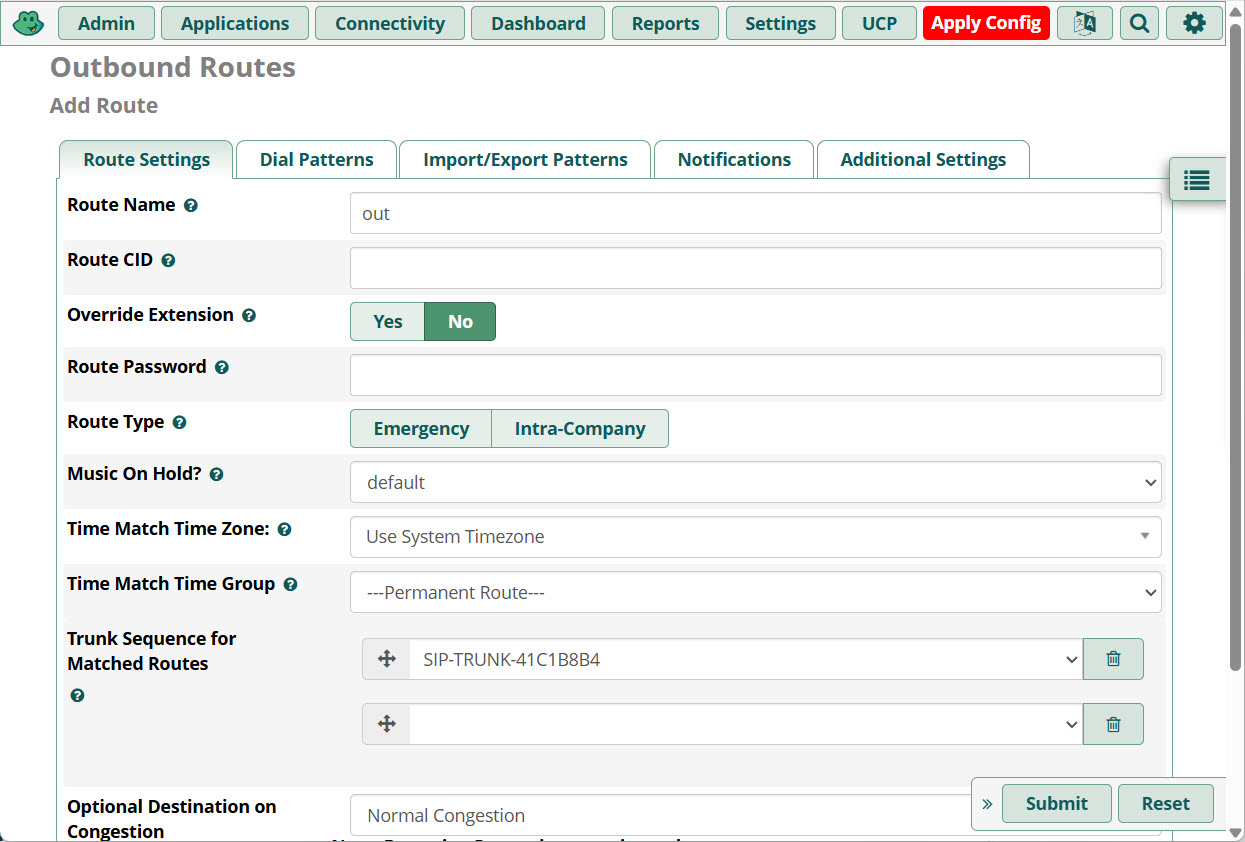This screenshot has width=1245, height=842.
Task: Open the Music On Hold dropdown
Action: pyautogui.click(x=755, y=483)
